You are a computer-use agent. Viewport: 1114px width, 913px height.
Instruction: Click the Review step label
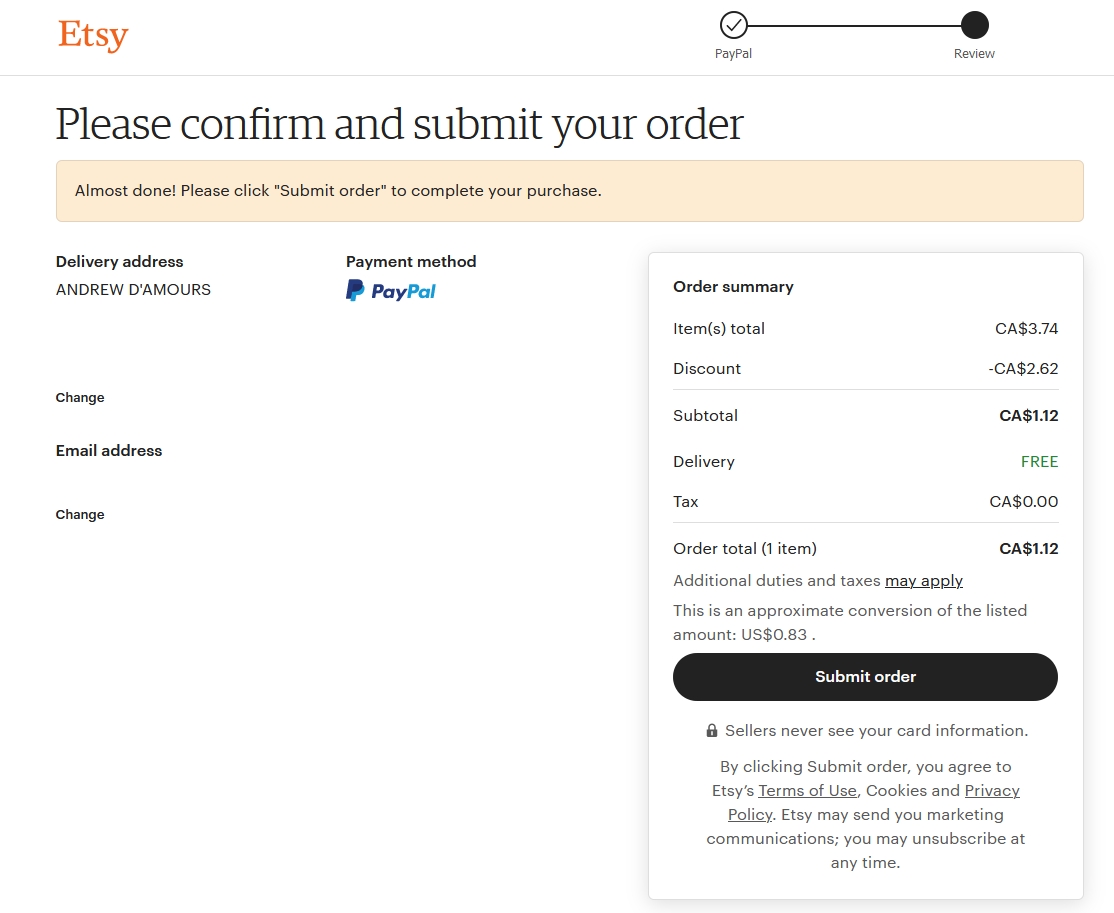tap(974, 53)
